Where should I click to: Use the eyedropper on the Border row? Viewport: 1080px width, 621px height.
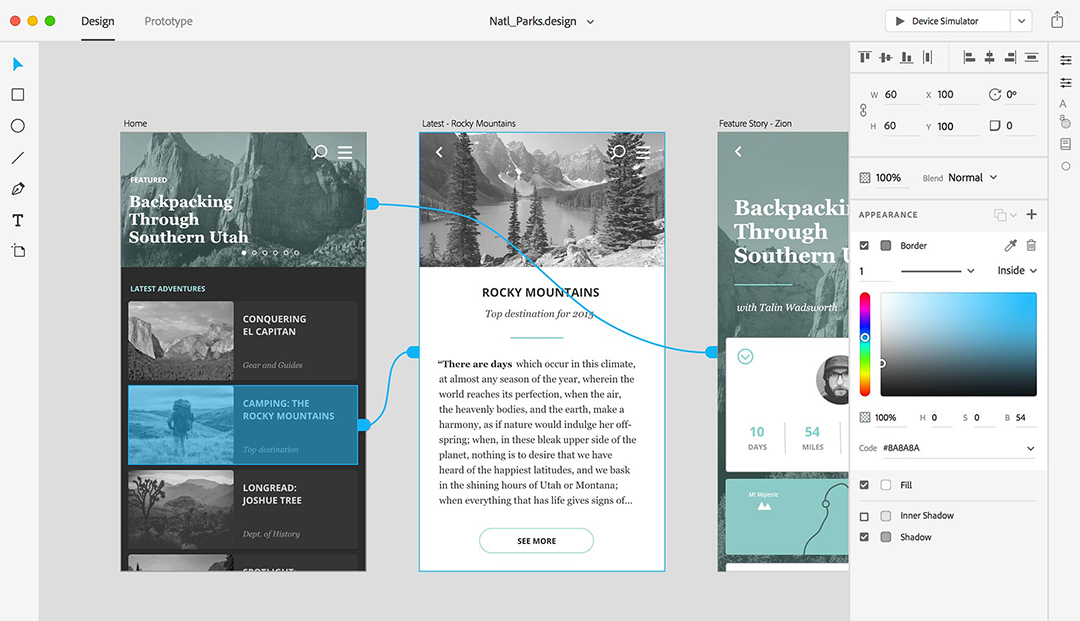[x=1010, y=245]
